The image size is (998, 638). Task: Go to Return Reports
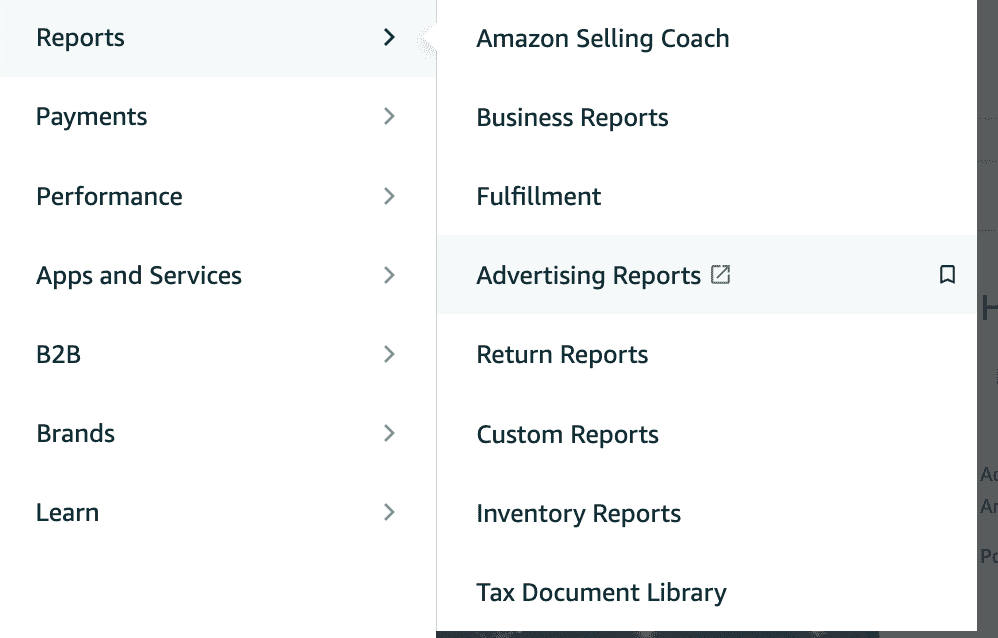(x=562, y=355)
